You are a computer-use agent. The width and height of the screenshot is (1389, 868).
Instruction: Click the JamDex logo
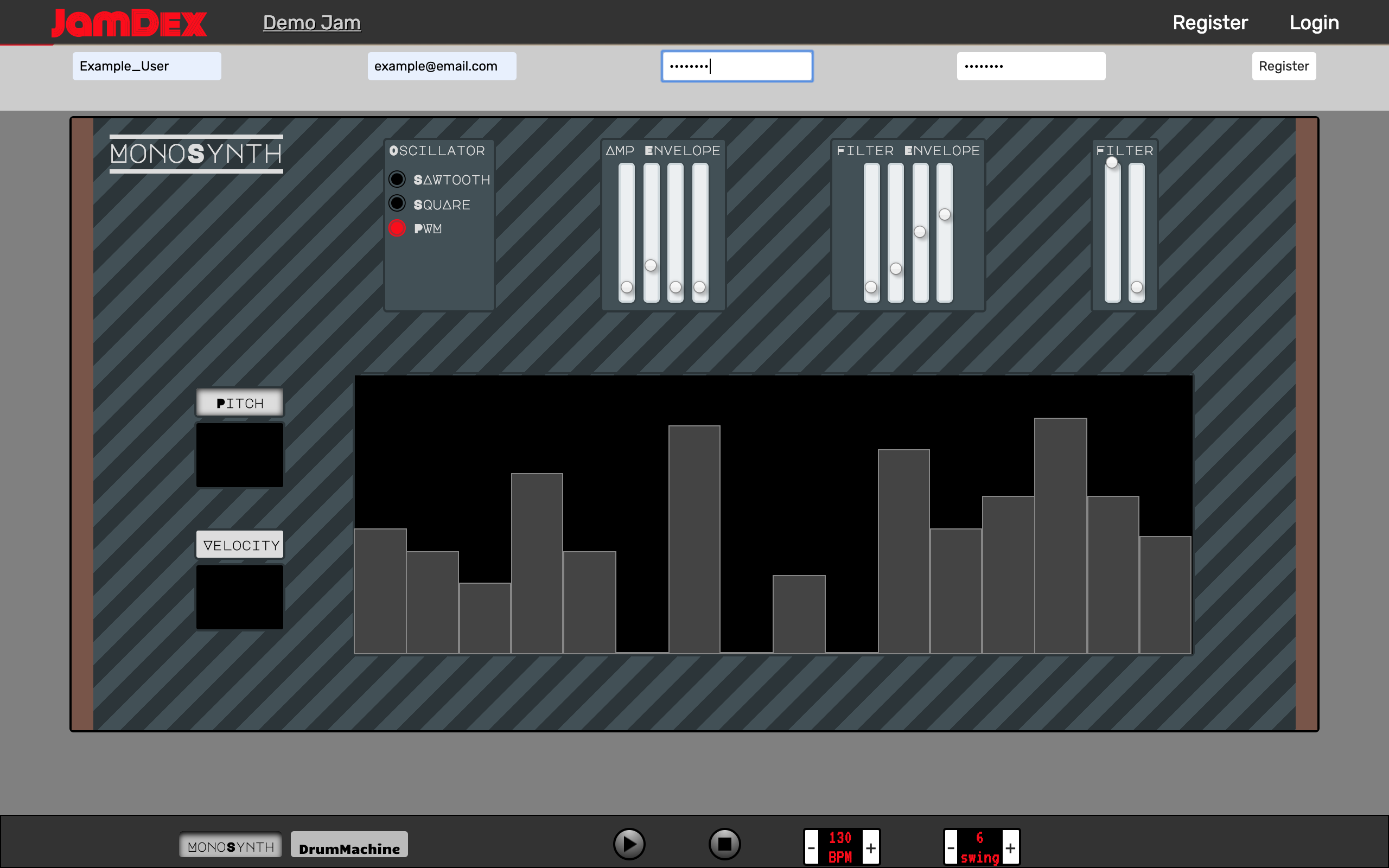point(129,23)
